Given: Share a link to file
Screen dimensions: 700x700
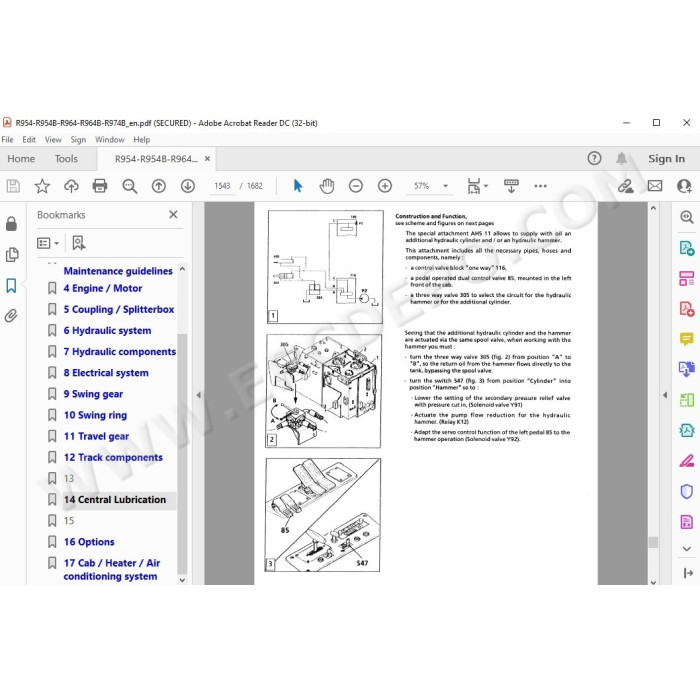Looking at the screenshot, I should [x=625, y=186].
